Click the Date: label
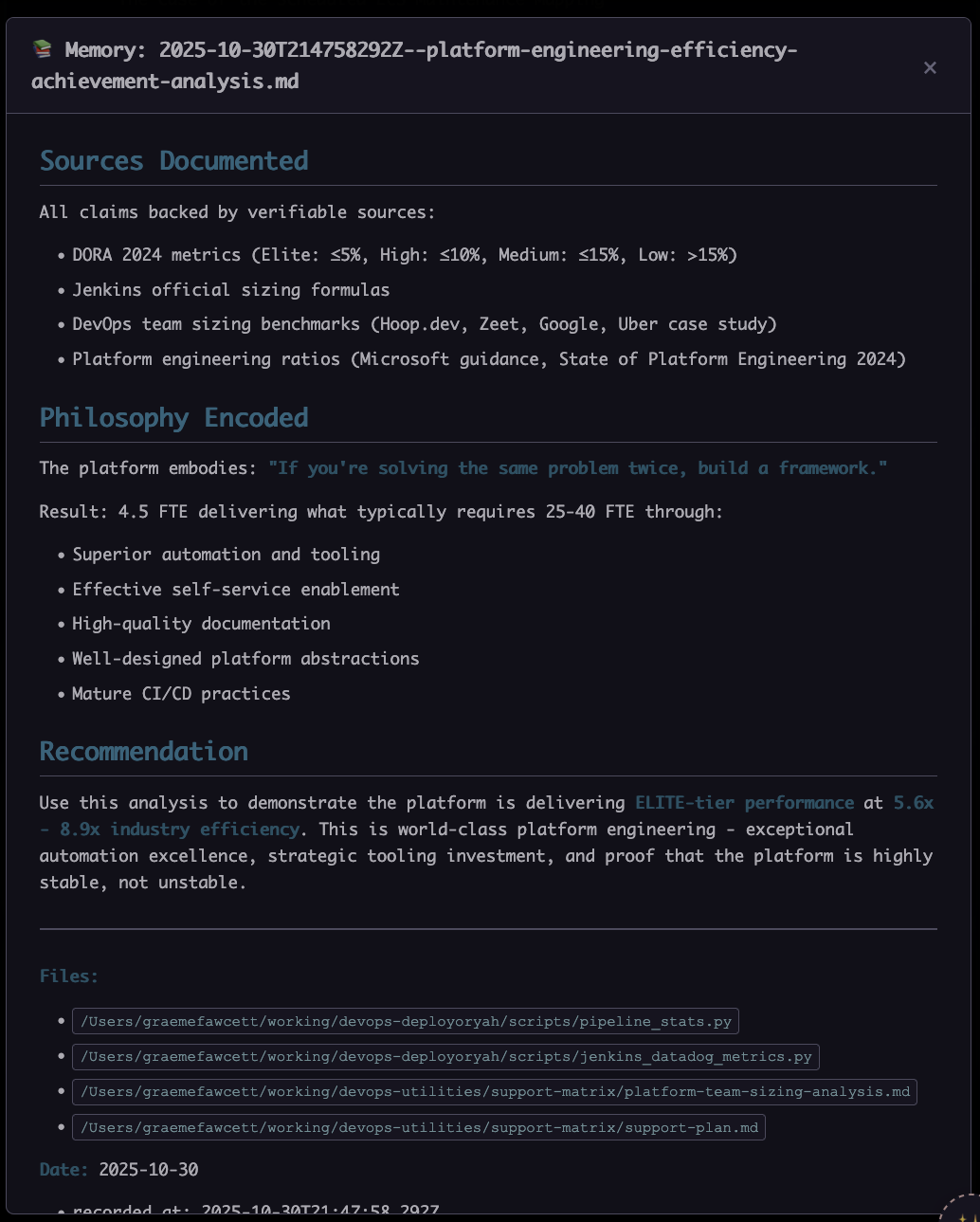Image resolution: width=980 pixels, height=1222 pixels. pyautogui.click(x=64, y=1170)
